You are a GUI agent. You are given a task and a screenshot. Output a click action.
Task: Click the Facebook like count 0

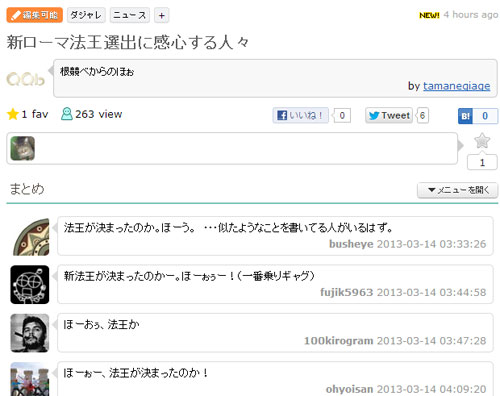pyautogui.click(x=342, y=115)
